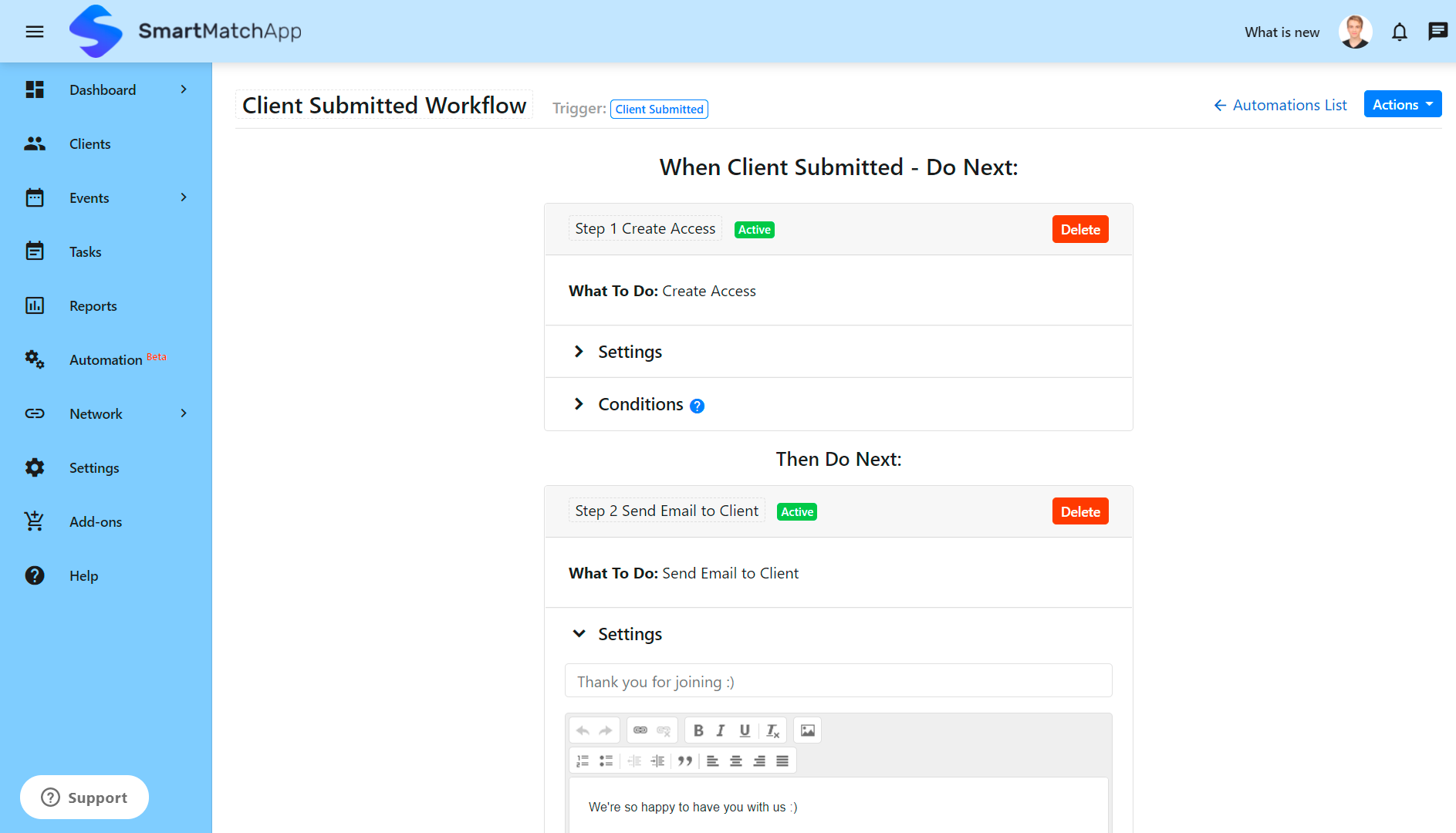
Task: Open the Actions dropdown
Action: coord(1402,105)
